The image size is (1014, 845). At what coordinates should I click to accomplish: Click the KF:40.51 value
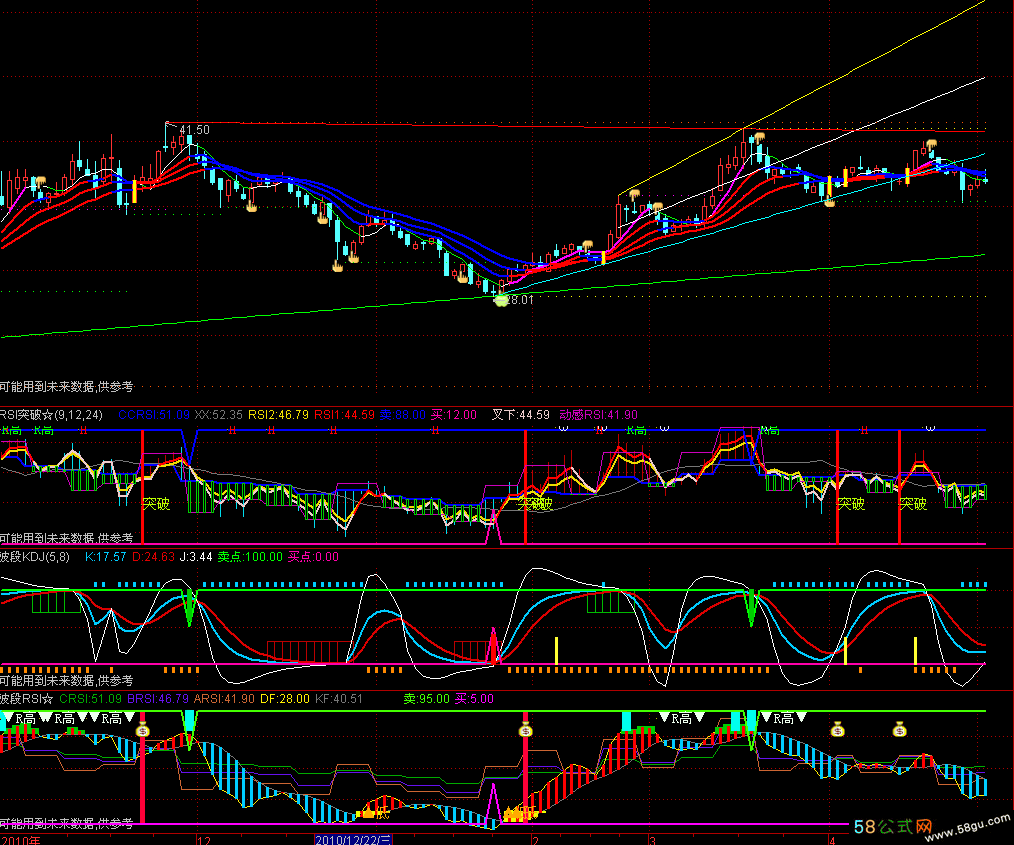[339, 699]
